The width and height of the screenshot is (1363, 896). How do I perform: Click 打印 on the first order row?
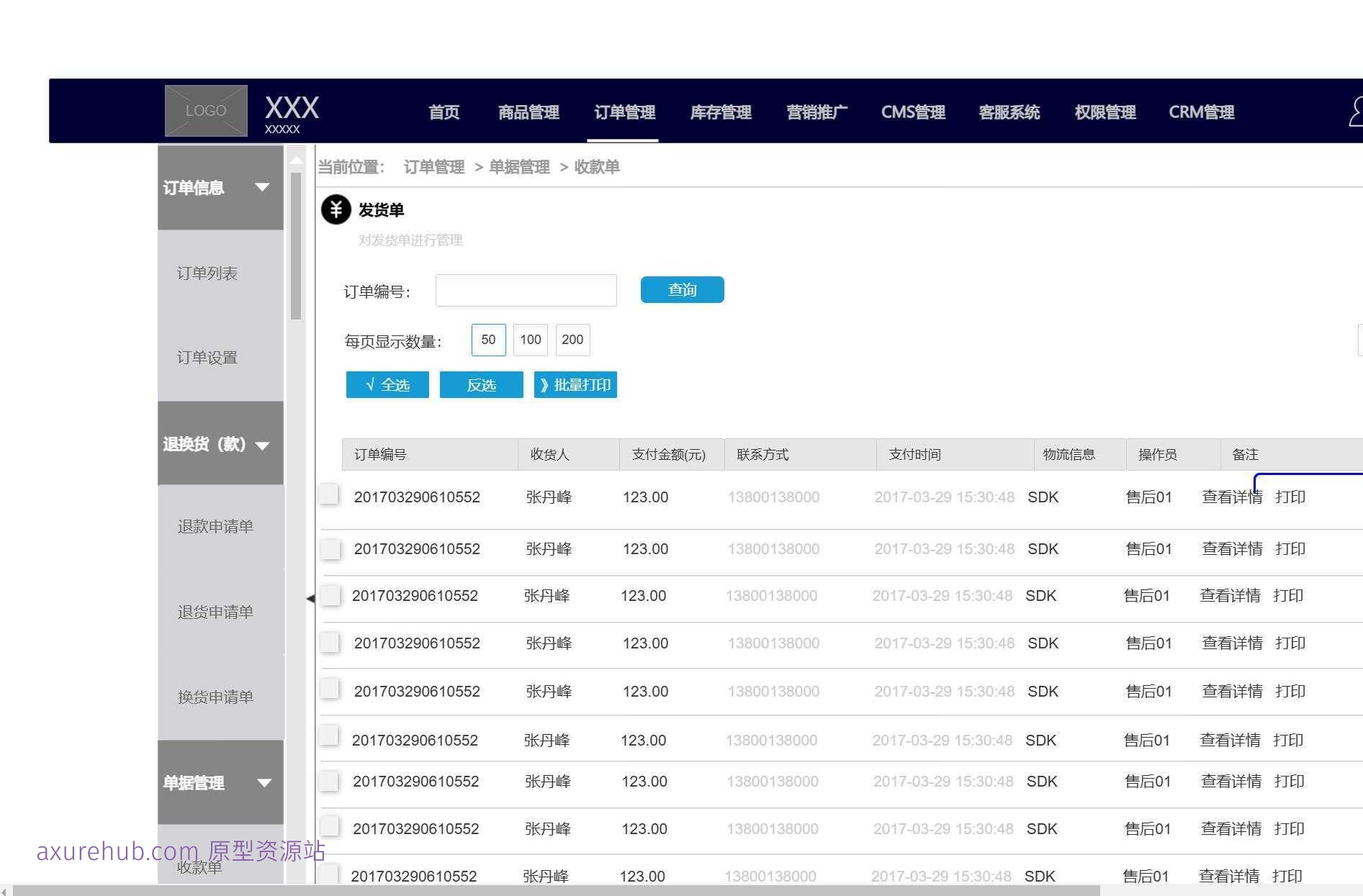point(1290,497)
